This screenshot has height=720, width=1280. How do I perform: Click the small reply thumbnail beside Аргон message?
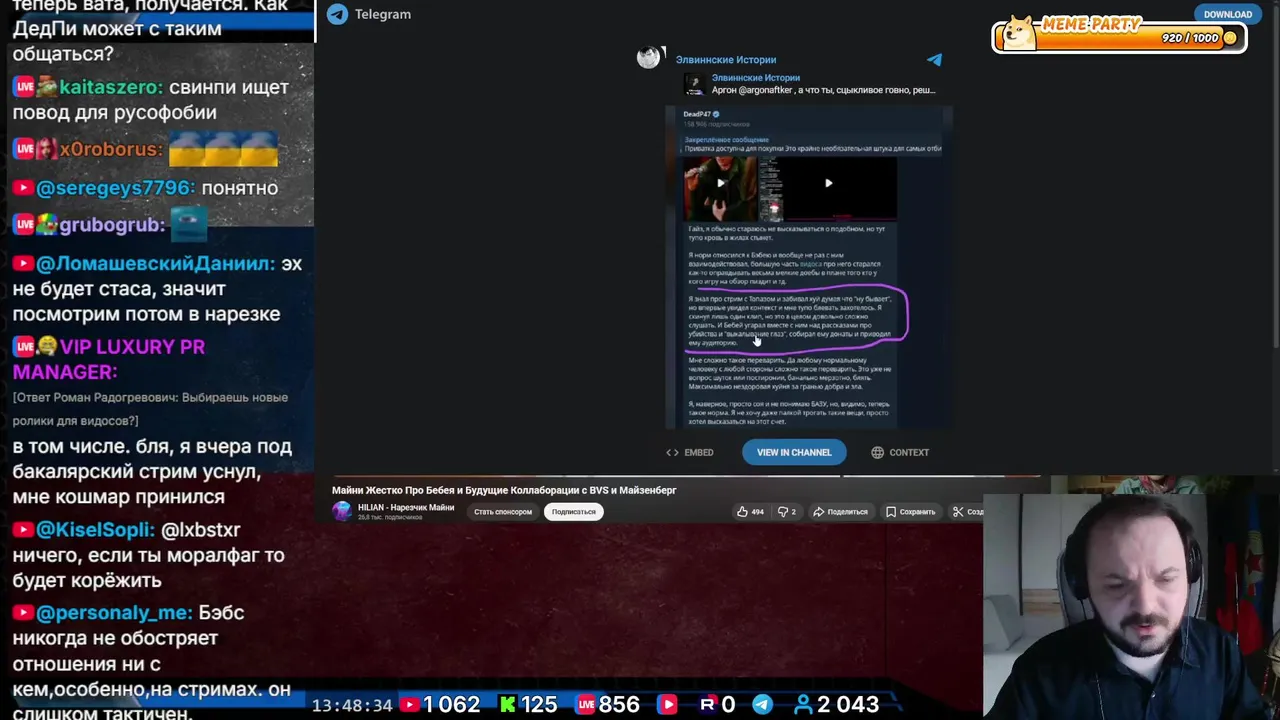(x=694, y=84)
